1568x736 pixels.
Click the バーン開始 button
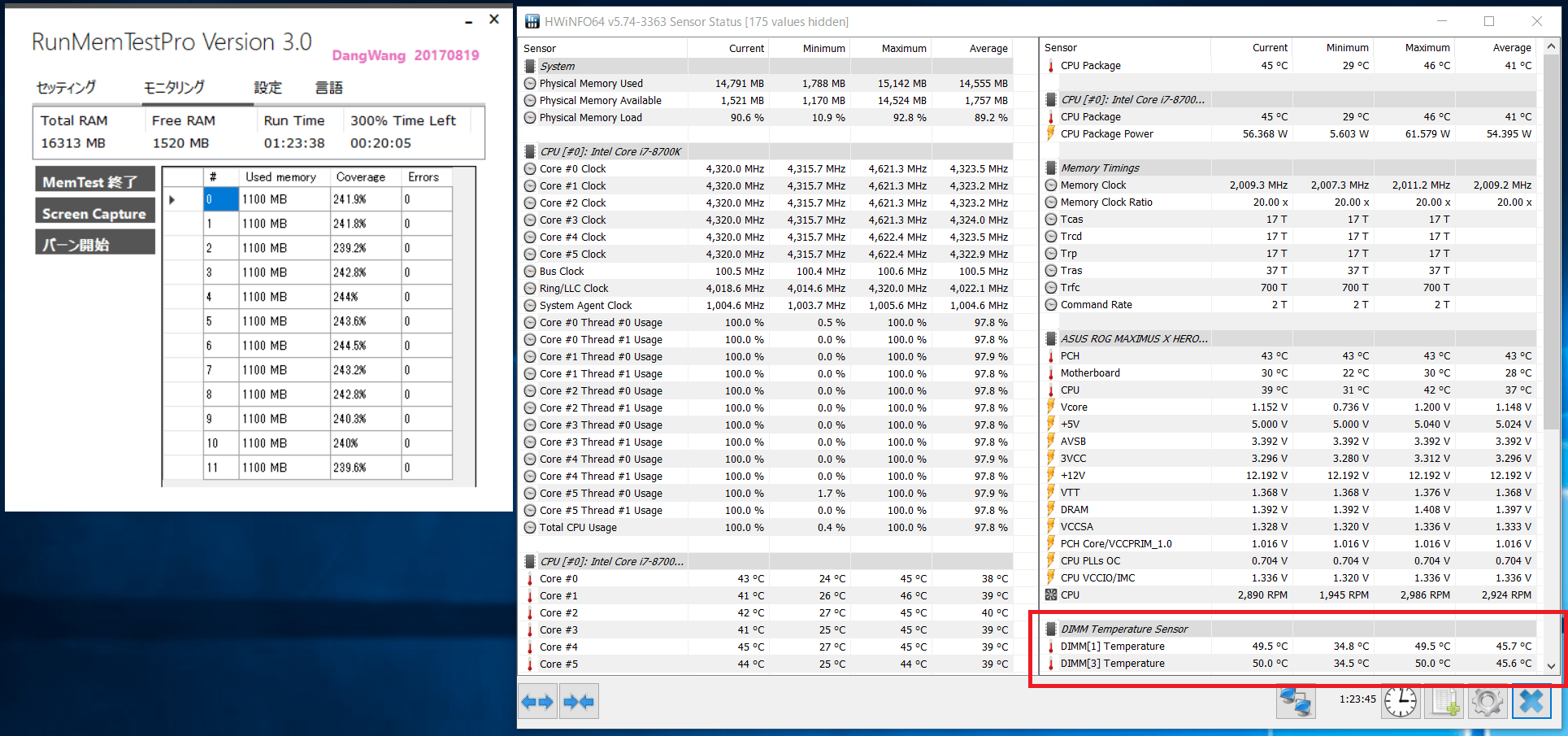[95, 242]
